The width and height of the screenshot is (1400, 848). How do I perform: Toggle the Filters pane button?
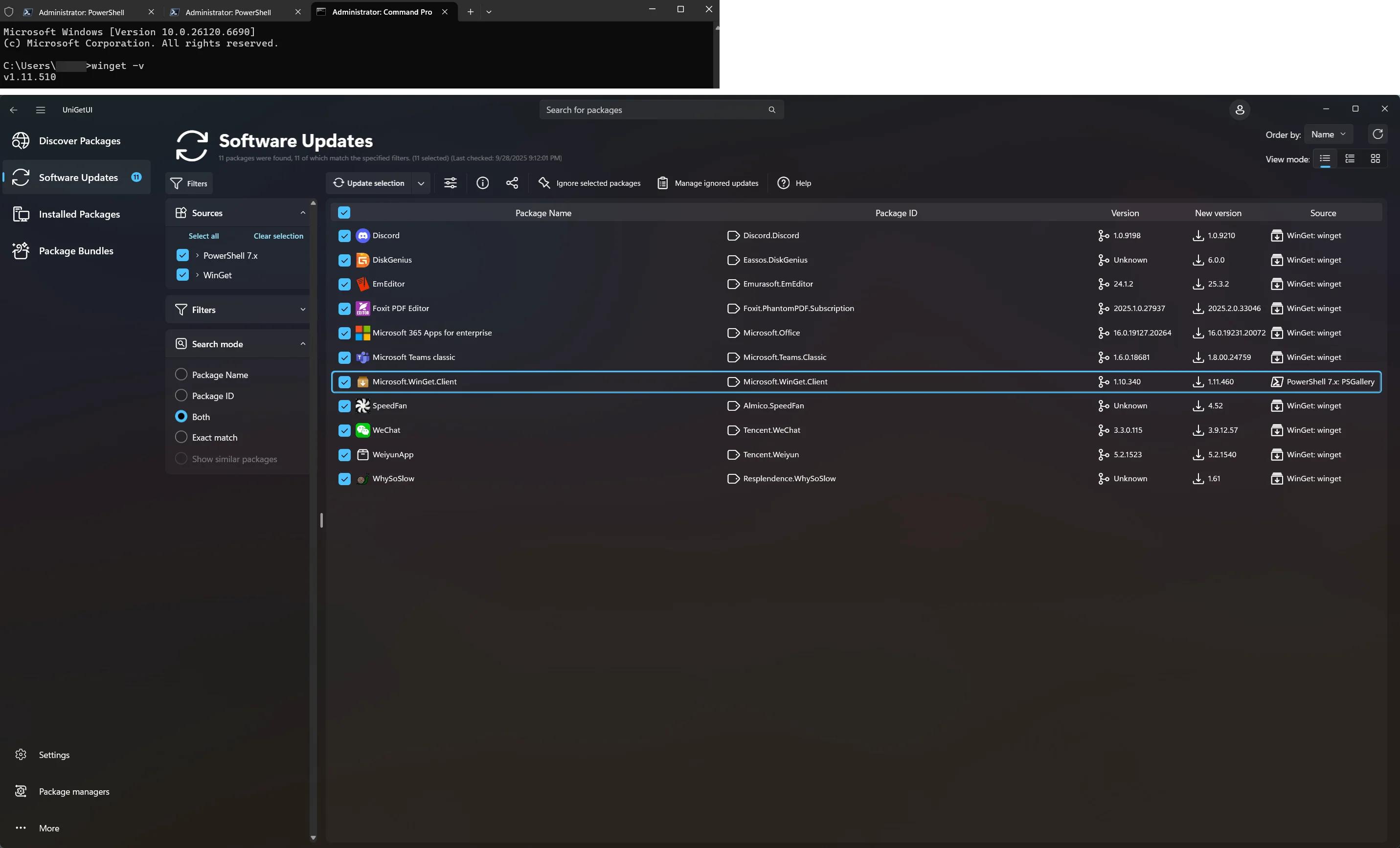pos(189,183)
